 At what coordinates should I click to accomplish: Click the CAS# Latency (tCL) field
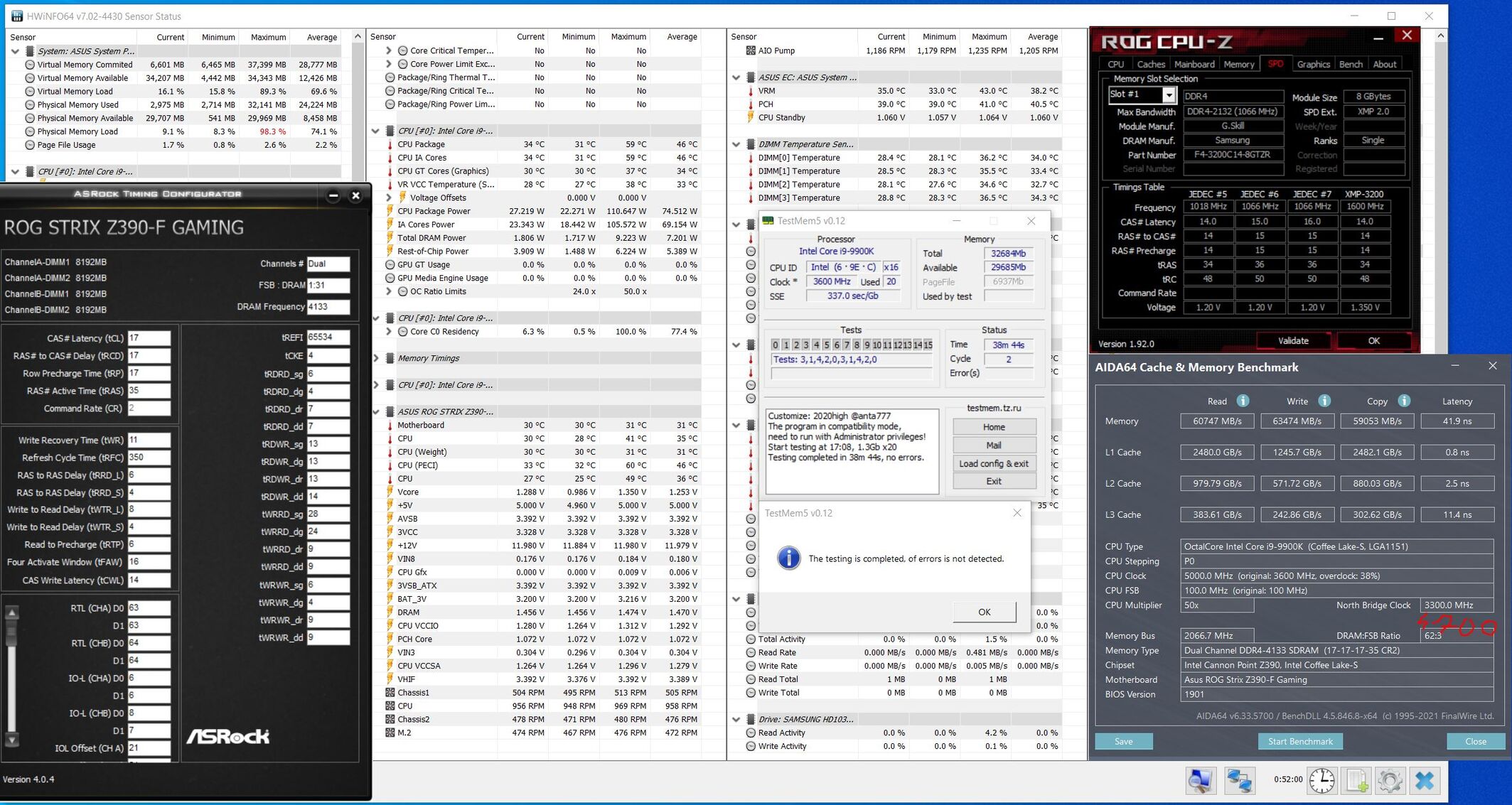[x=149, y=338]
